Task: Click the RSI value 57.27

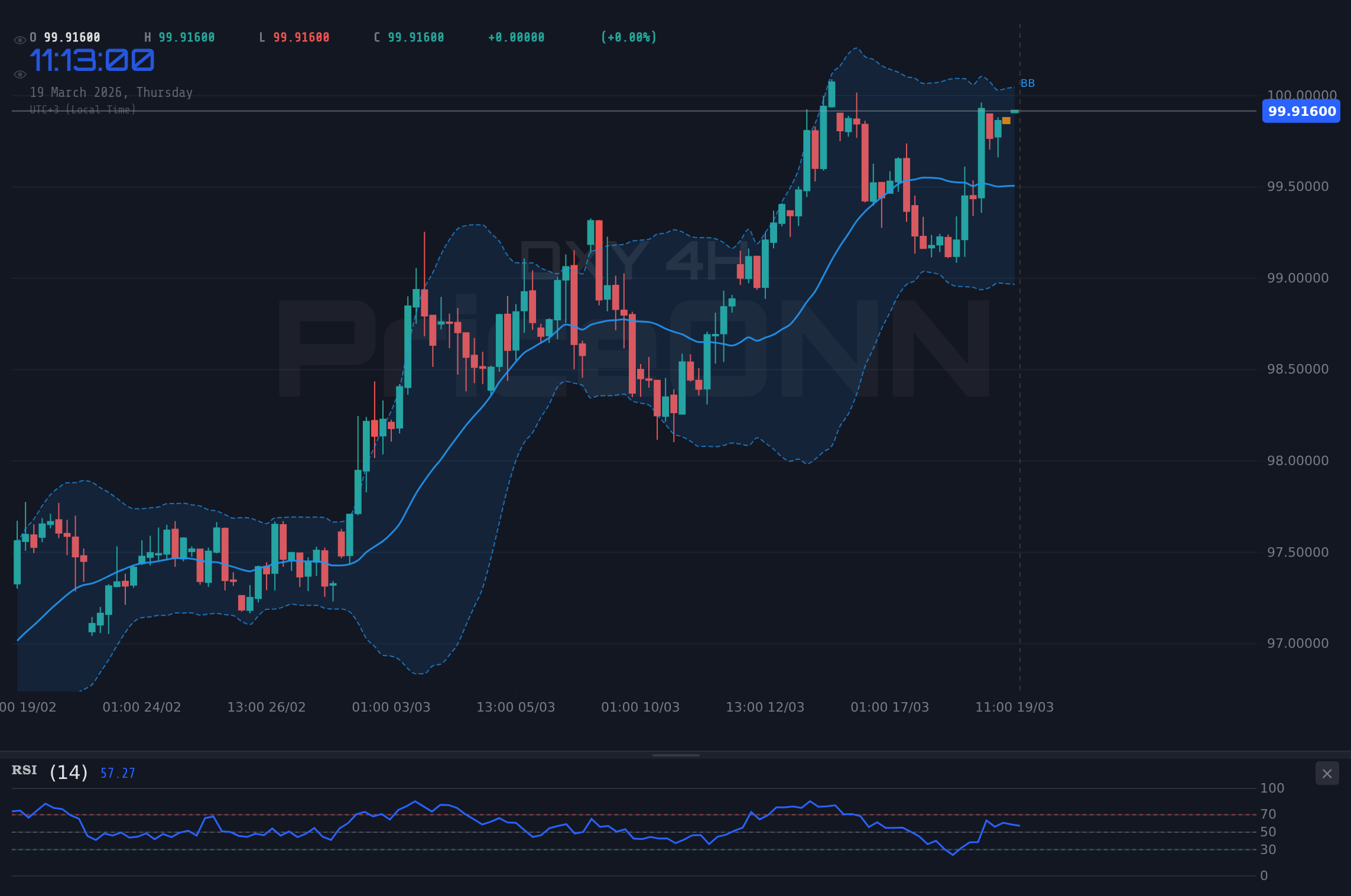Action: point(116,772)
